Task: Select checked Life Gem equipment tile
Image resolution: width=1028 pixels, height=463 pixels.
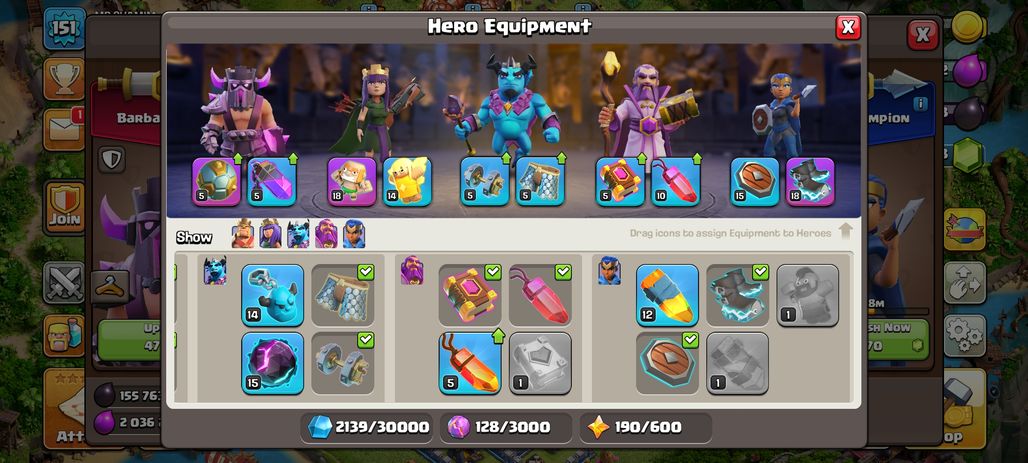Action: [x=540, y=295]
